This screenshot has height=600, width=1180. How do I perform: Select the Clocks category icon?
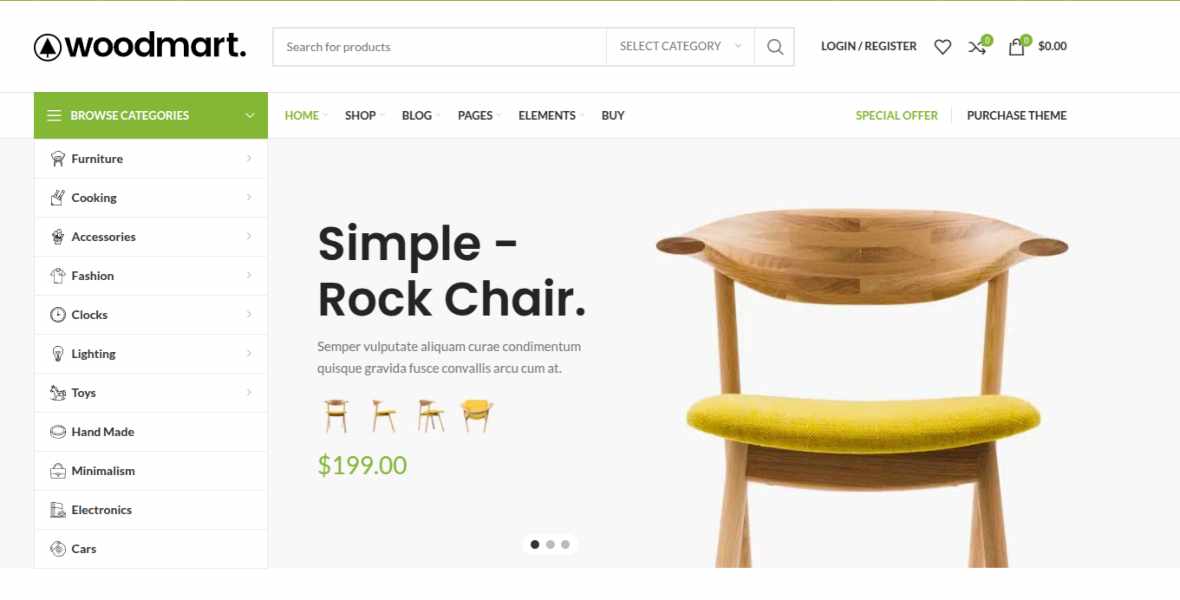57,315
